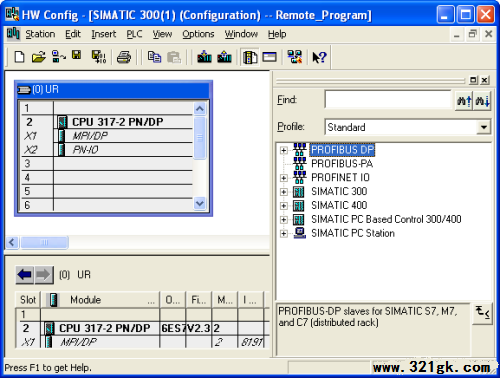Click the Upload to PG icon

(x=224, y=57)
